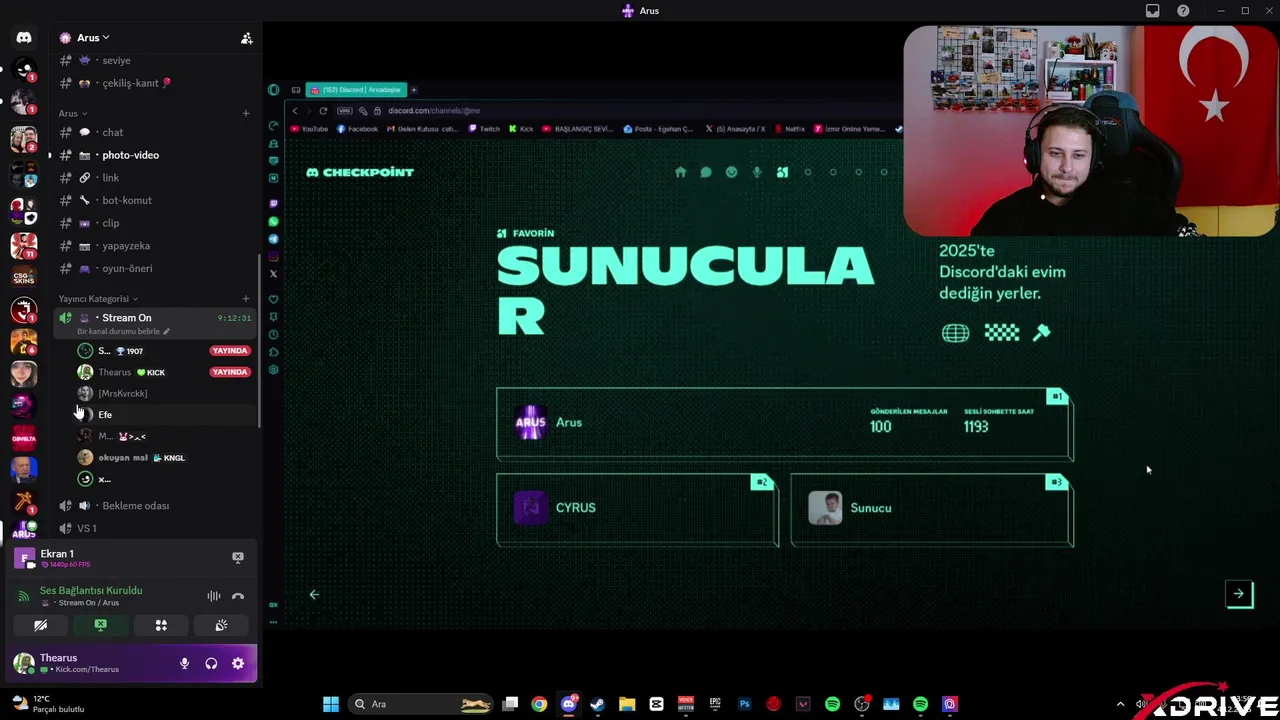Screen dimensions: 1280x720
Task: Collapse the Arus channel category
Action: click(73, 113)
